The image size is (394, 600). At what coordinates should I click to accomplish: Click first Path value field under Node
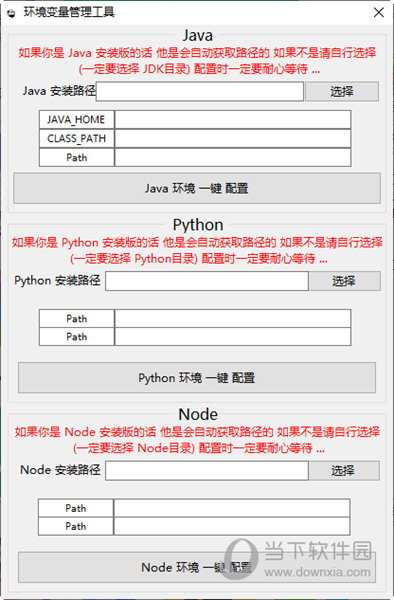click(232, 508)
